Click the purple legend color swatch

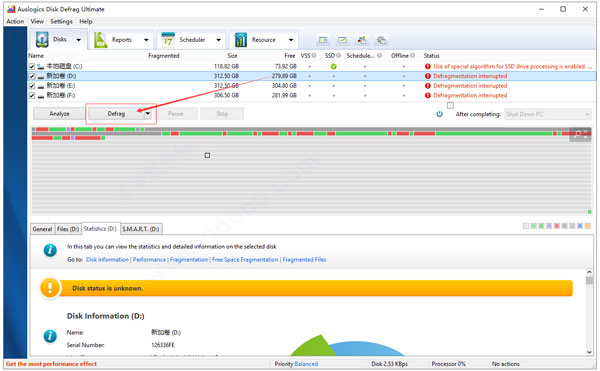(x=549, y=226)
